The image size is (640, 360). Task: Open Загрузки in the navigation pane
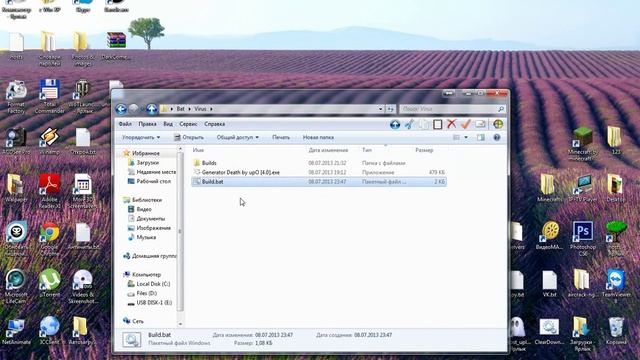[x=147, y=162]
